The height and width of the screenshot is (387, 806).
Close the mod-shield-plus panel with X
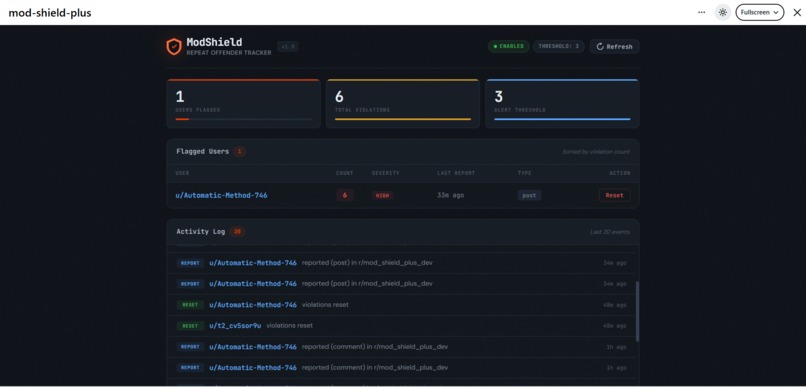click(x=797, y=12)
